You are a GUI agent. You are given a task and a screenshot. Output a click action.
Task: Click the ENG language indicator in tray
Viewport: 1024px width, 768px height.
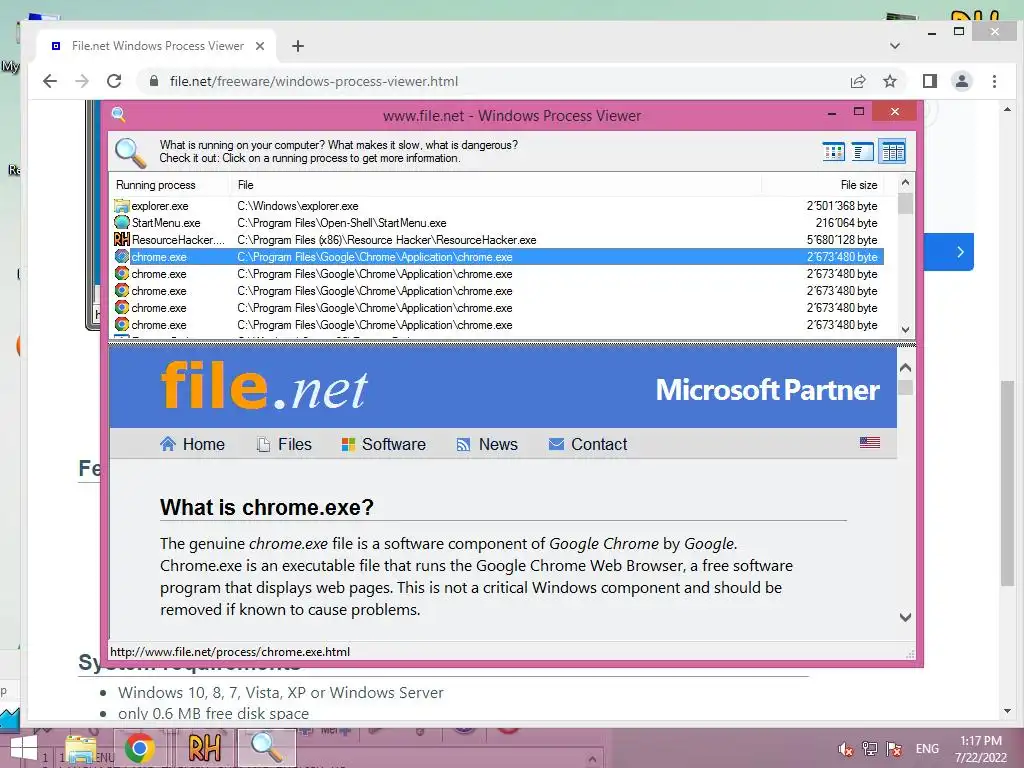click(x=927, y=748)
